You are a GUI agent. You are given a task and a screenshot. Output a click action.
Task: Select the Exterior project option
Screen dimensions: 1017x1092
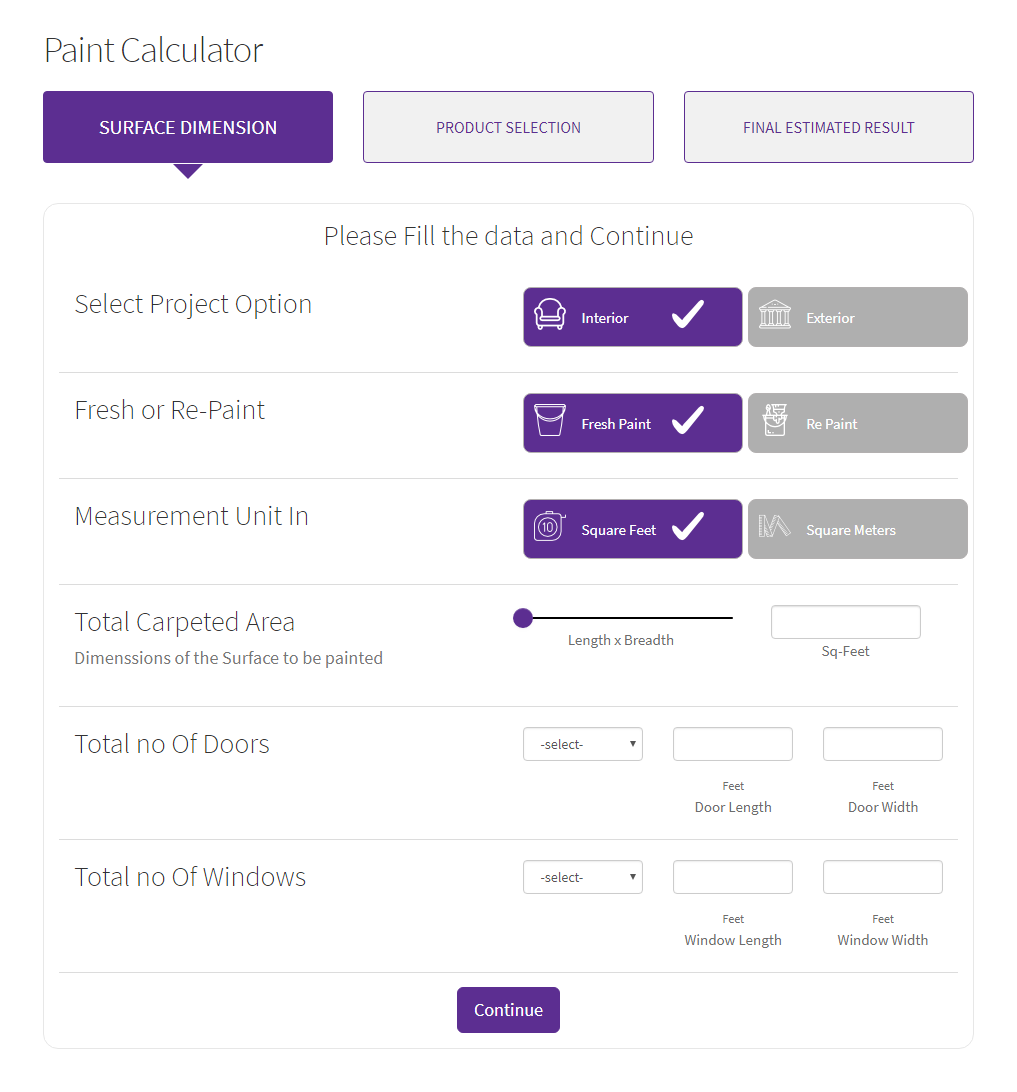pos(857,317)
